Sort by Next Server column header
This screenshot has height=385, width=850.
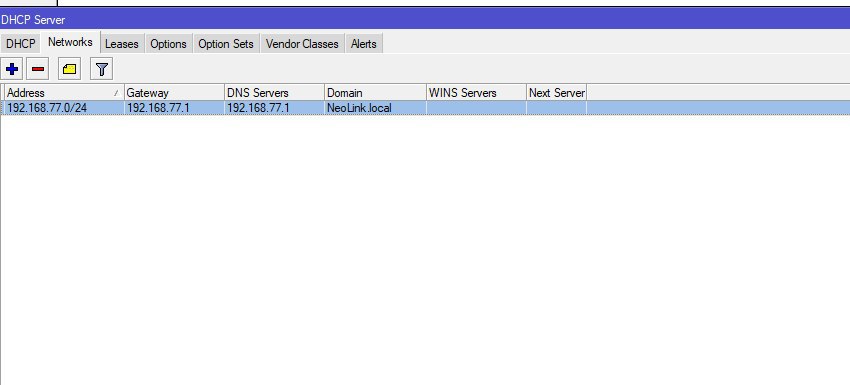click(556, 93)
